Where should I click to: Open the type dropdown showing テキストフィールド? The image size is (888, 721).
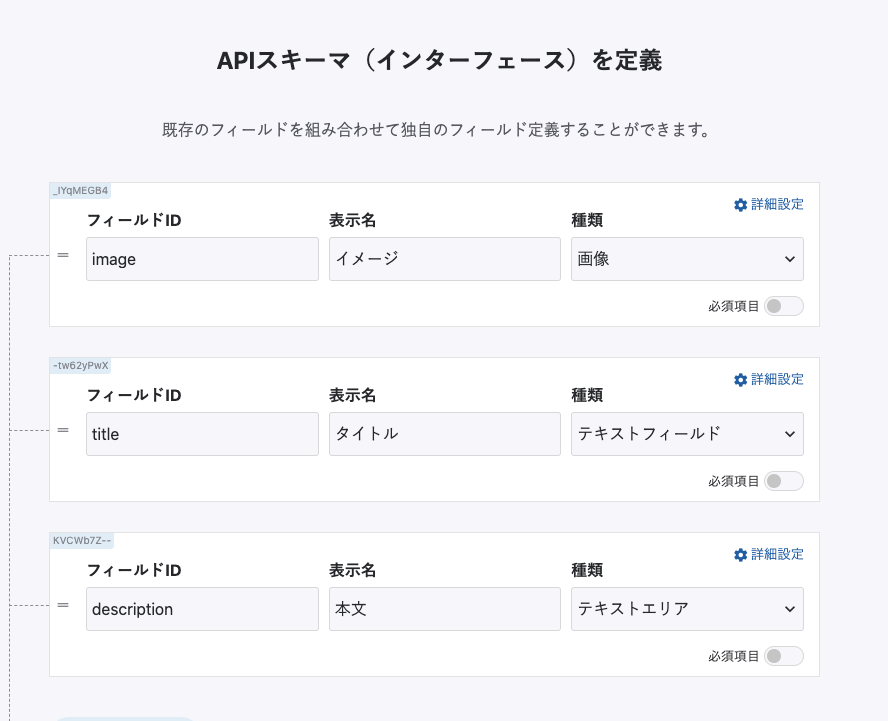coord(687,434)
